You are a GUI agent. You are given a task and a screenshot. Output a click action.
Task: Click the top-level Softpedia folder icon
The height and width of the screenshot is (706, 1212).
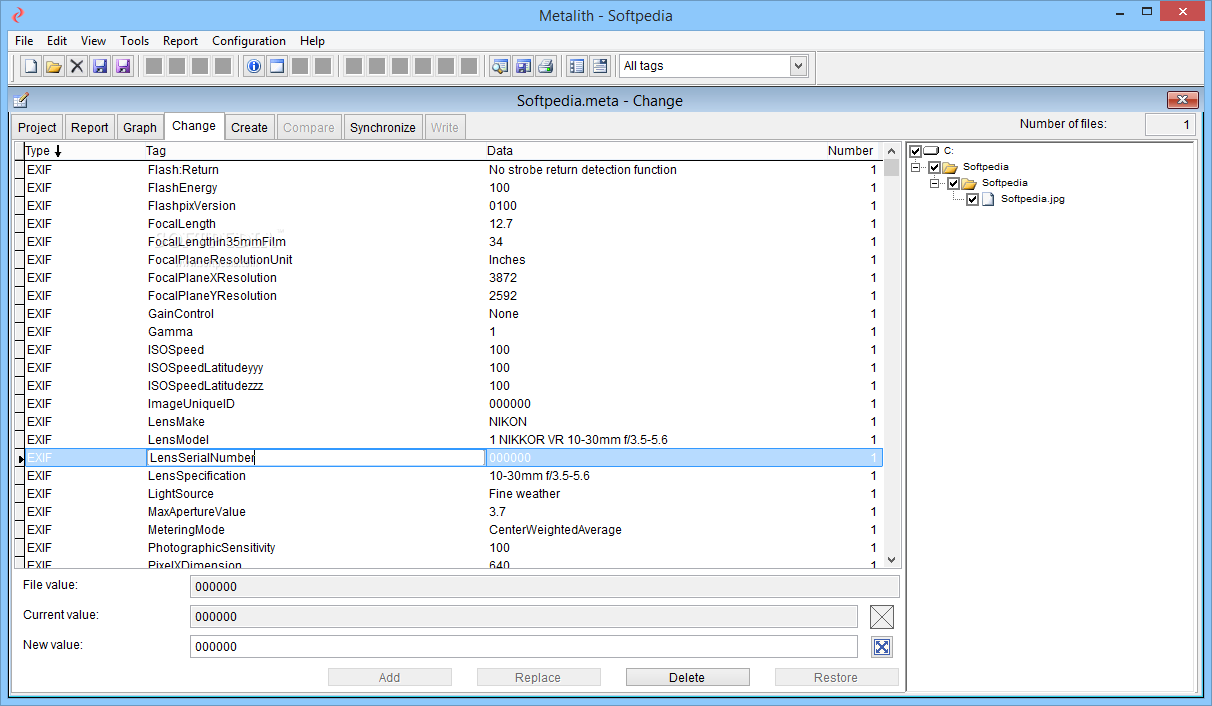tap(950, 167)
